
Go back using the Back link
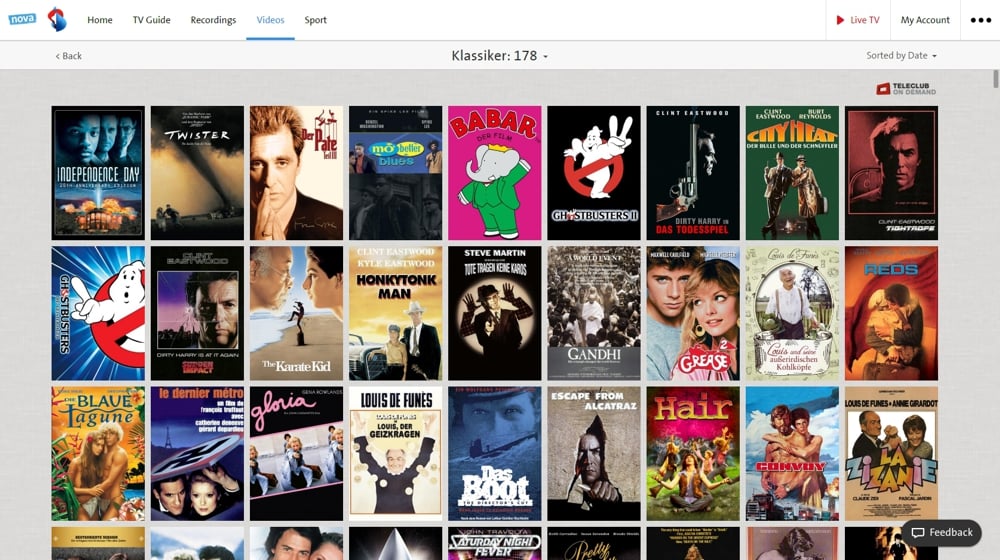tap(68, 56)
